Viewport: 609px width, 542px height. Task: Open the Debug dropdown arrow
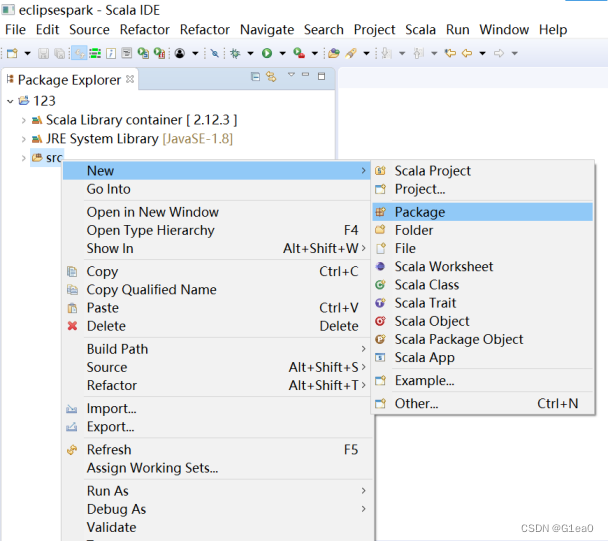tap(251, 53)
